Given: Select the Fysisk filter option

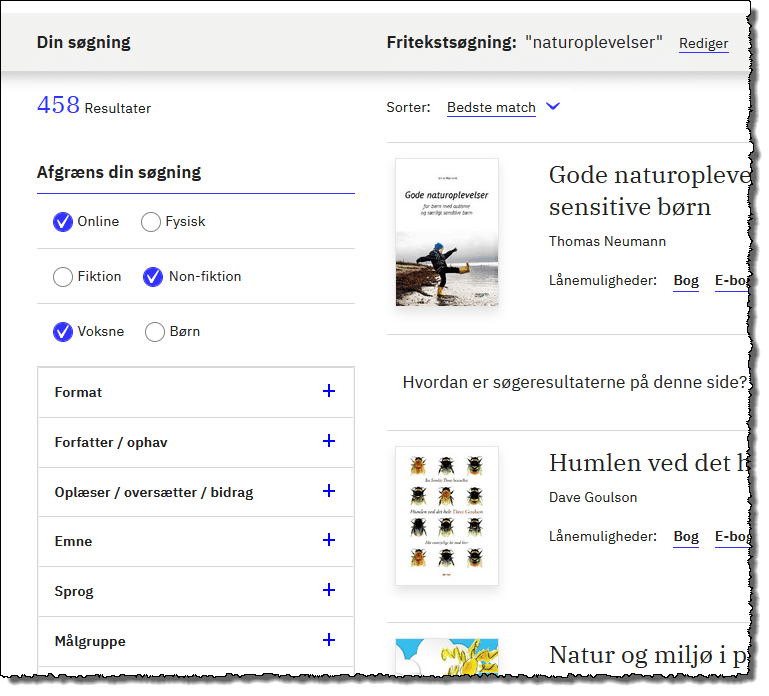Looking at the screenshot, I should (x=151, y=222).
